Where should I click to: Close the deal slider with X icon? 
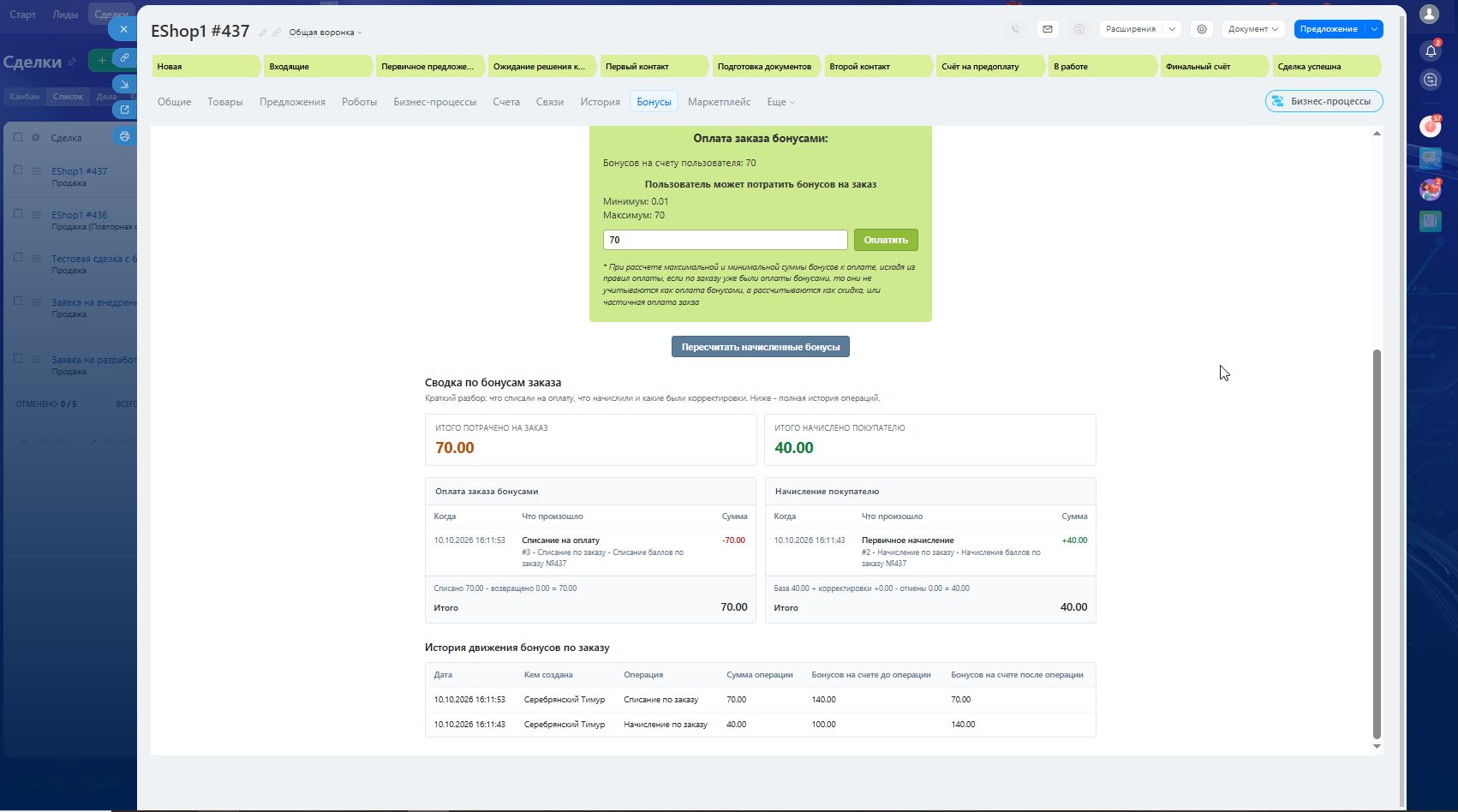(x=123, y=29)
